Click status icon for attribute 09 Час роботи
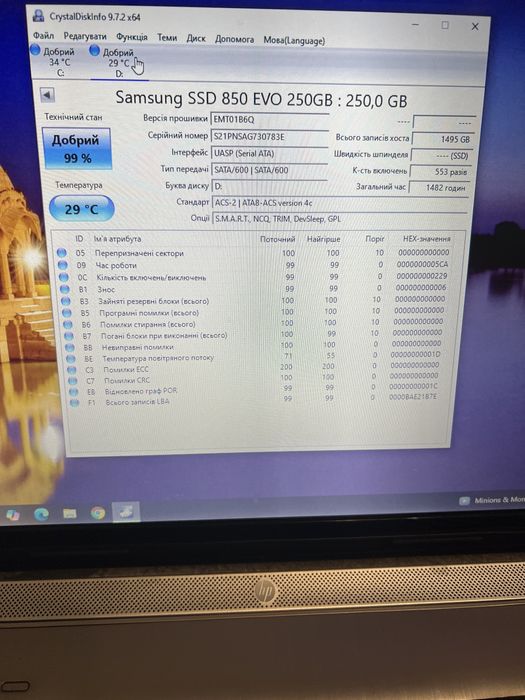The width and height of the screenshot is (525, 700). click(63, 265)
